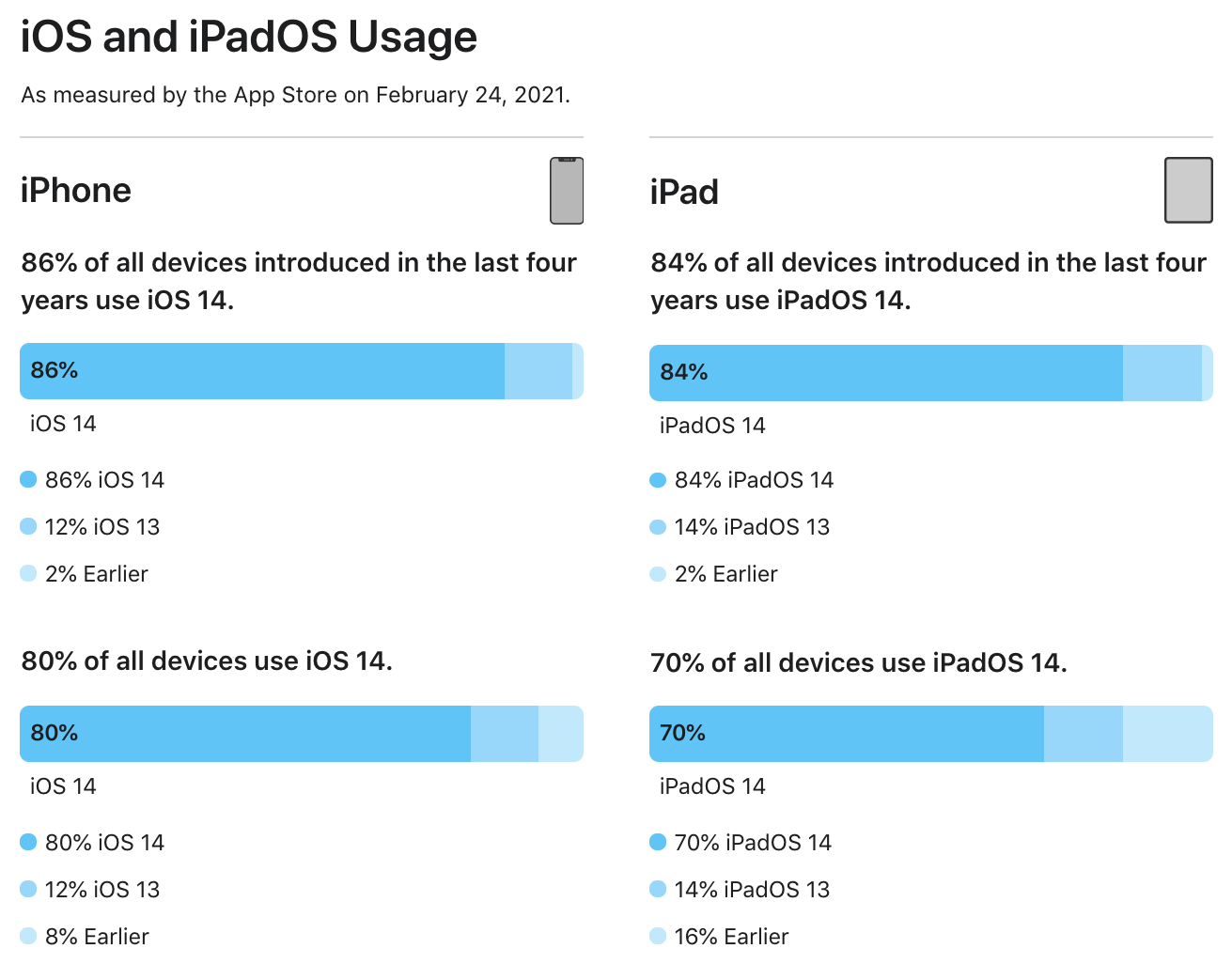Select the 16% Earlier legend dot

[x=658, y=937]
